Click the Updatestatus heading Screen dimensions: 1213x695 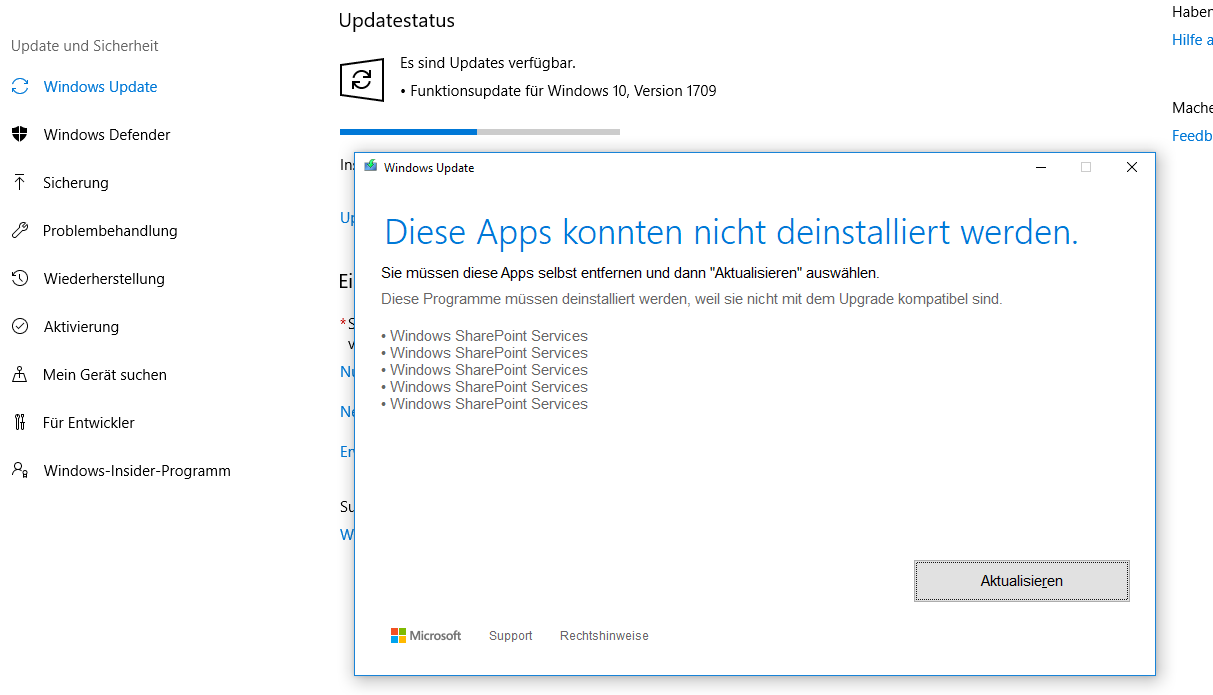click(397, 20)
